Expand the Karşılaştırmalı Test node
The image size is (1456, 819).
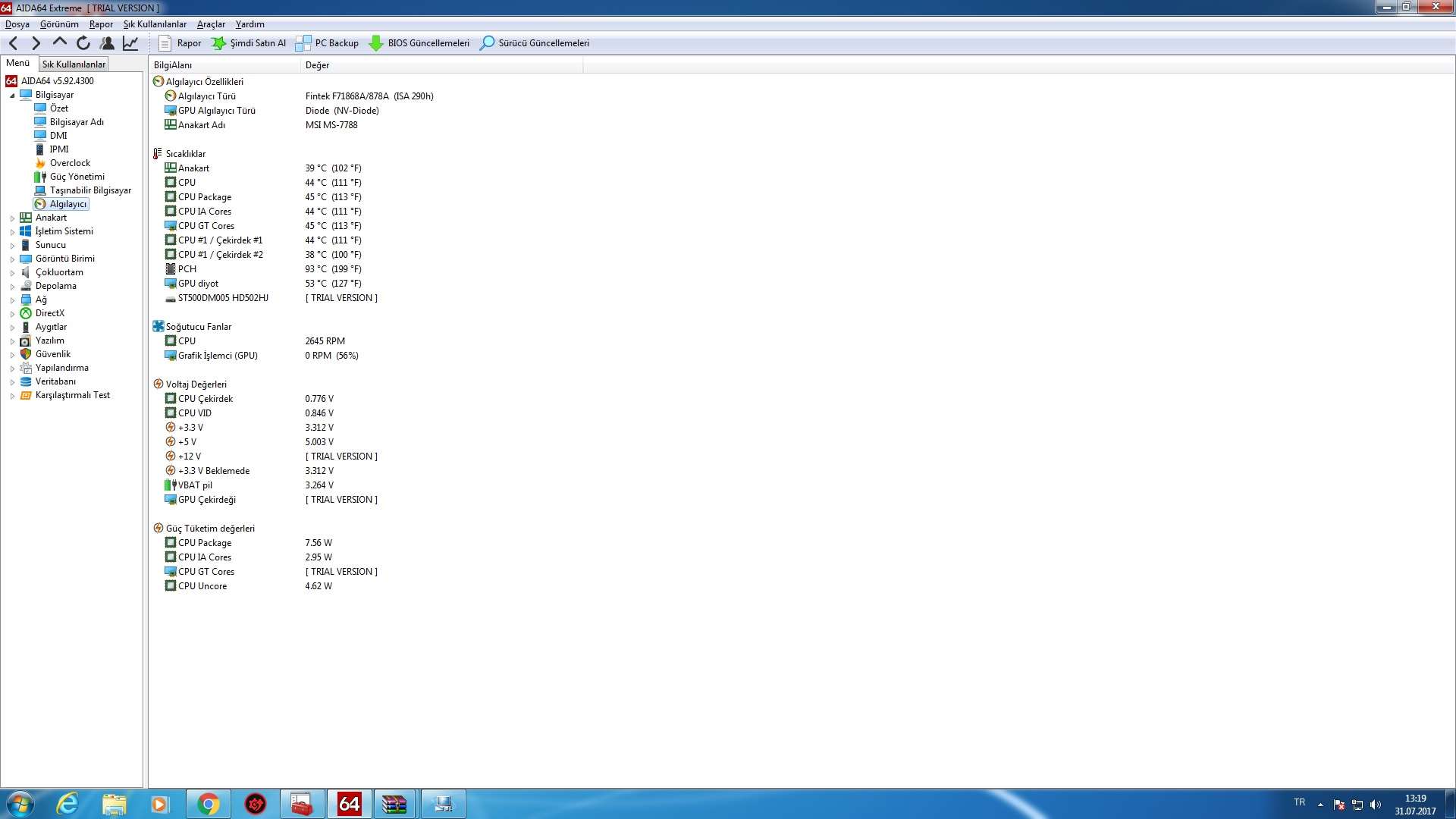pyautogui.click(x=12, y=396)
